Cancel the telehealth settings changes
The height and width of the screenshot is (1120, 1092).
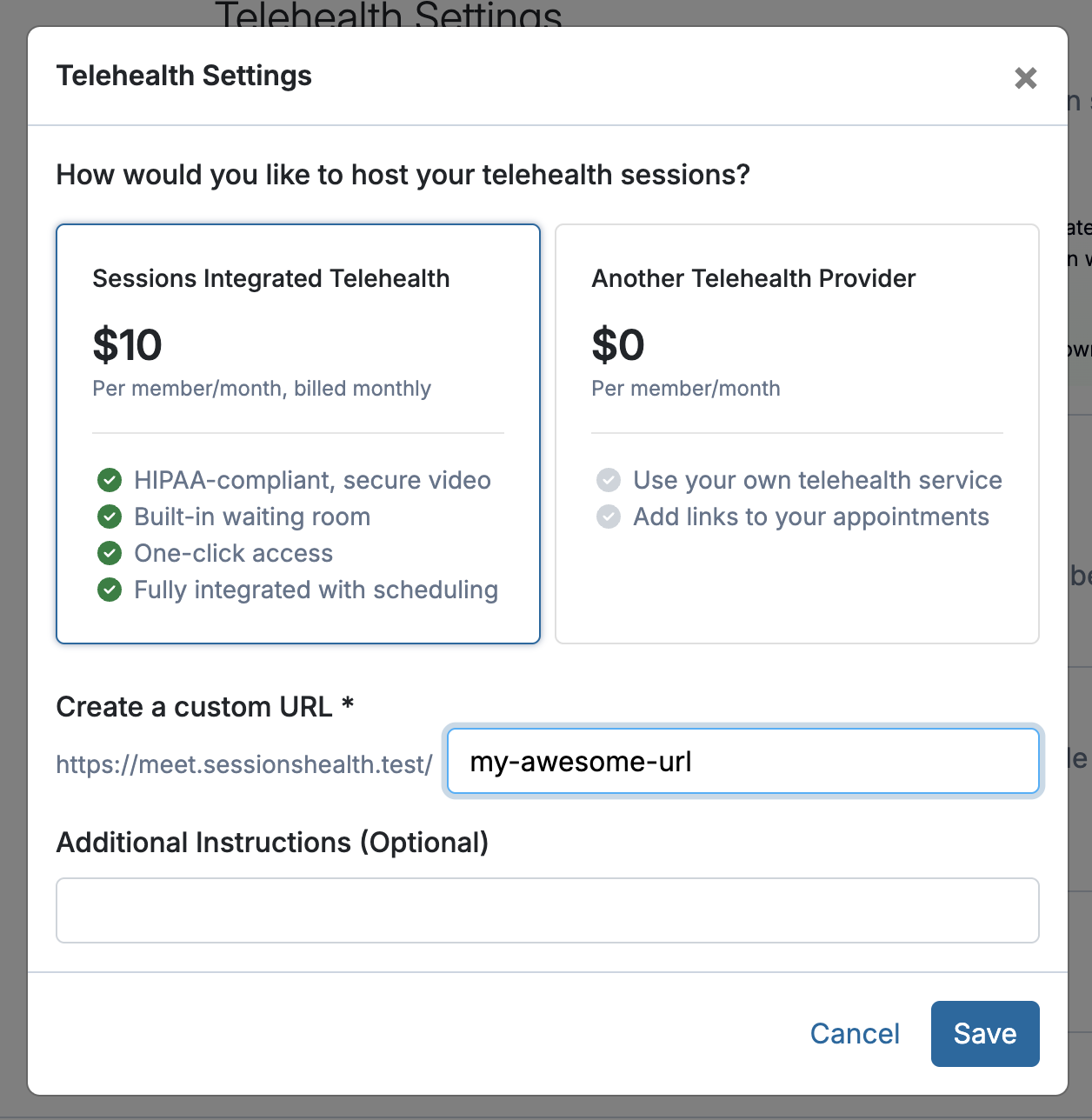[855, 1033]
